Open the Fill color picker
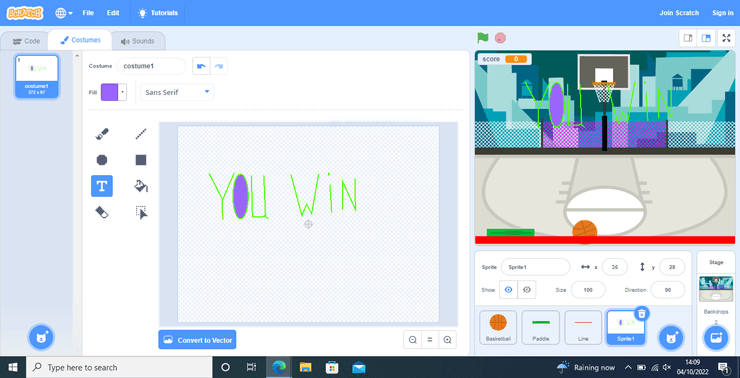Viewport: 740px width, 378px height. (x=114, y=92)
